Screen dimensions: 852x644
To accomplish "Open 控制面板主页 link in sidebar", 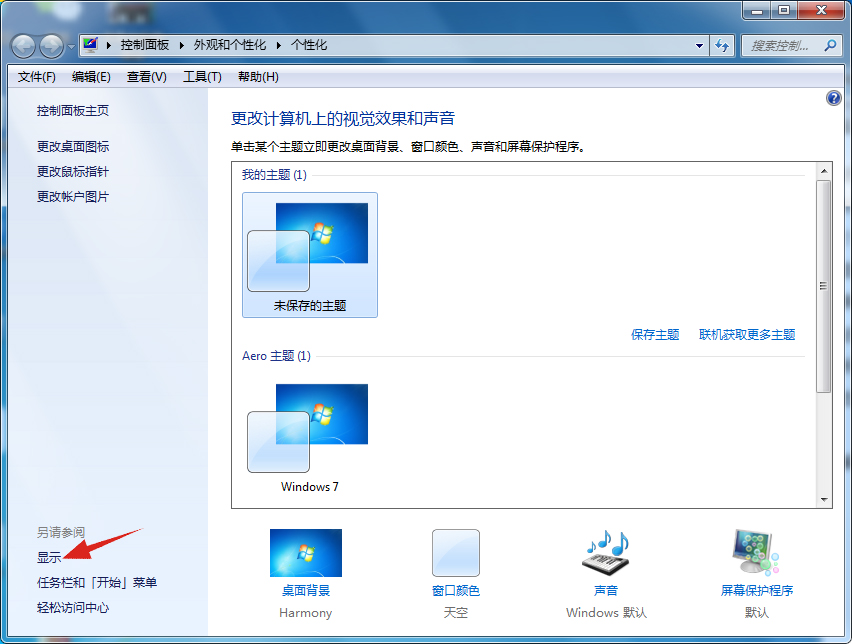I will [73, 111].
